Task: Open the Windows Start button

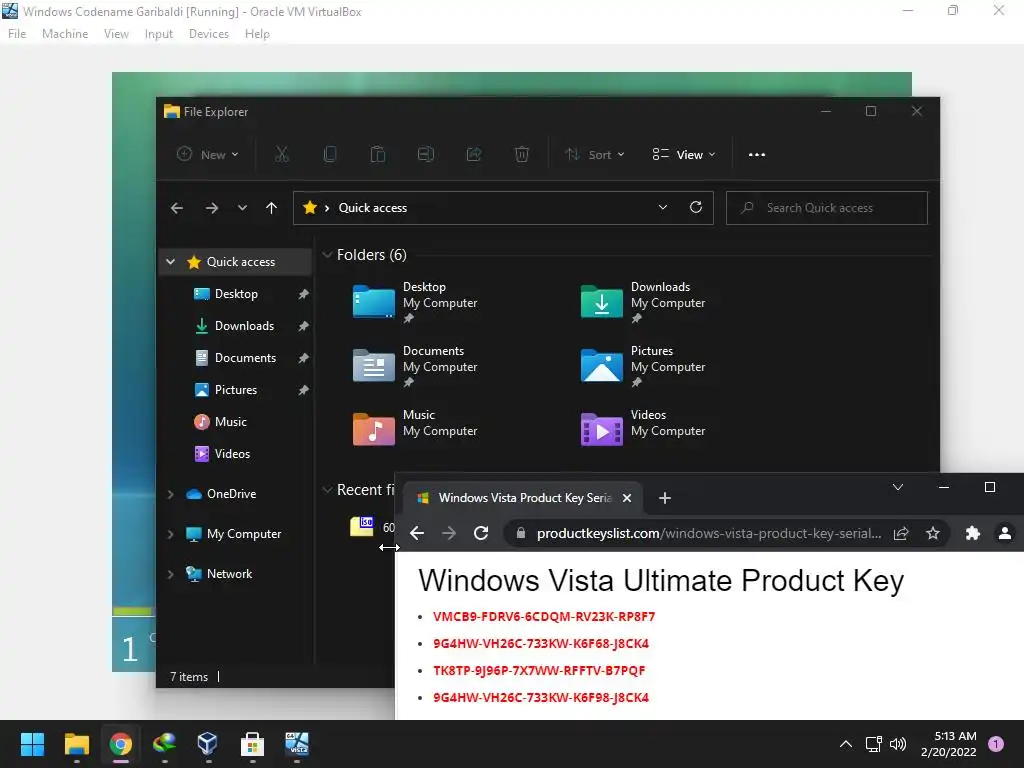Action: point(32,744)
